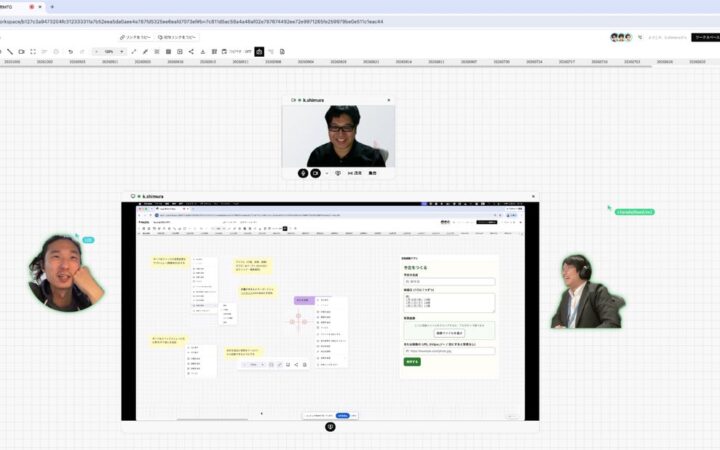This screenshot has height=450, width=720.
Task: Select the line drawing tool
Action: point(10,52)
